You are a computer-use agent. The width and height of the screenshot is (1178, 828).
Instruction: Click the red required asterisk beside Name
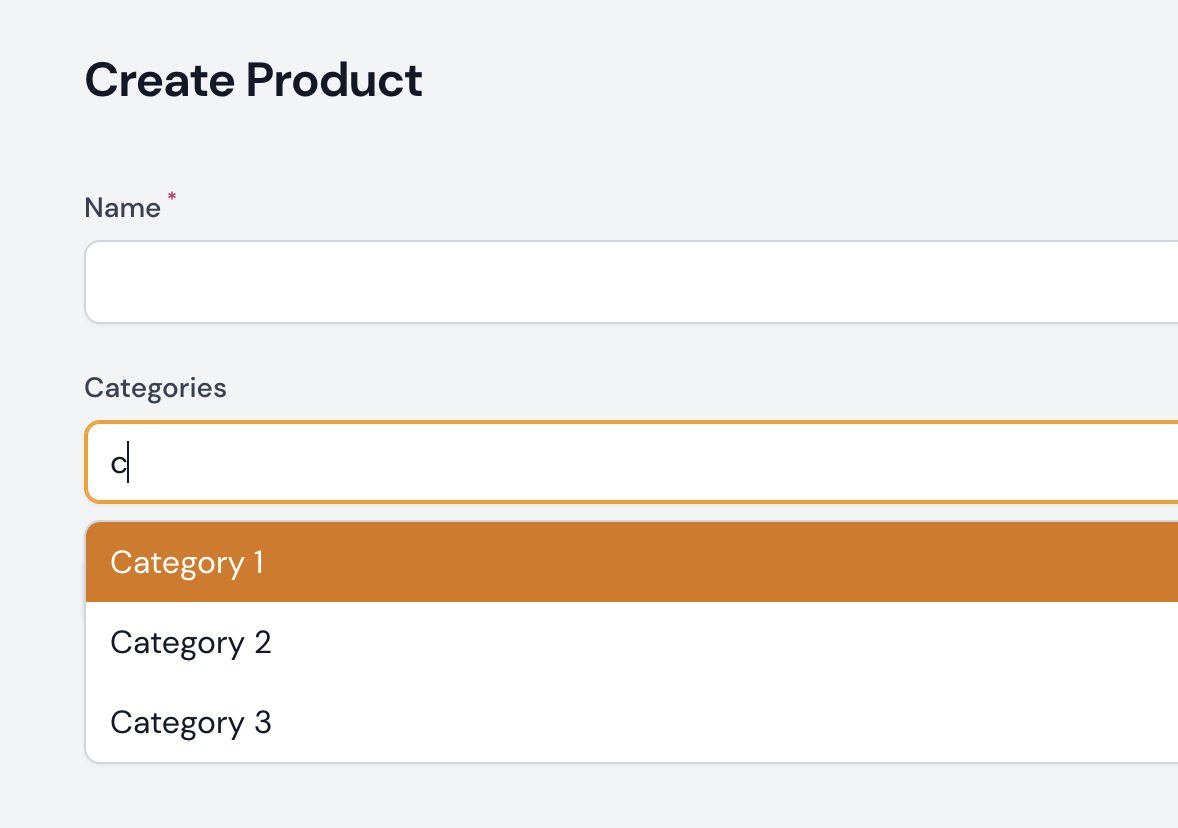[171, 199]
